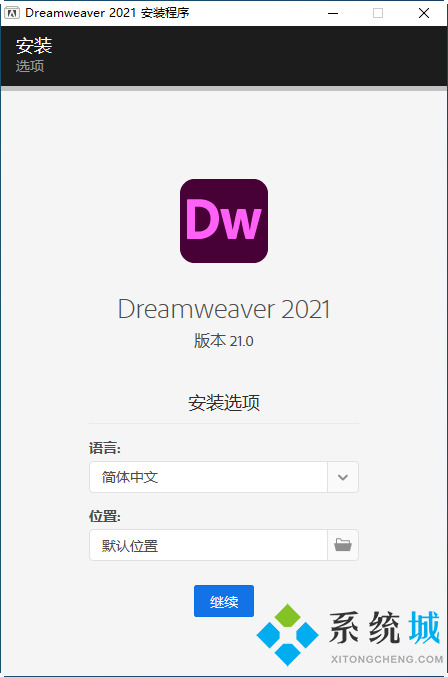Click the 版本 21.0 version text
The height and width of the screenshot is (677, 448).
coord(224,341)
